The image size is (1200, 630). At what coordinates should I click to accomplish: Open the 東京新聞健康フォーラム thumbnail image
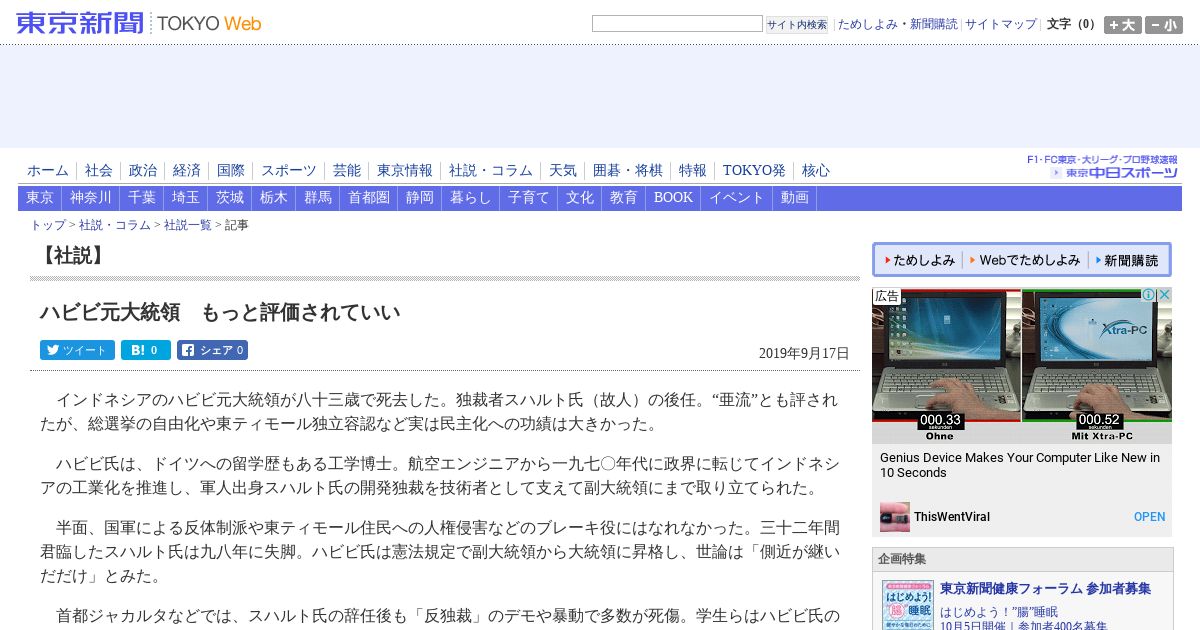click(x=908, y=605)
